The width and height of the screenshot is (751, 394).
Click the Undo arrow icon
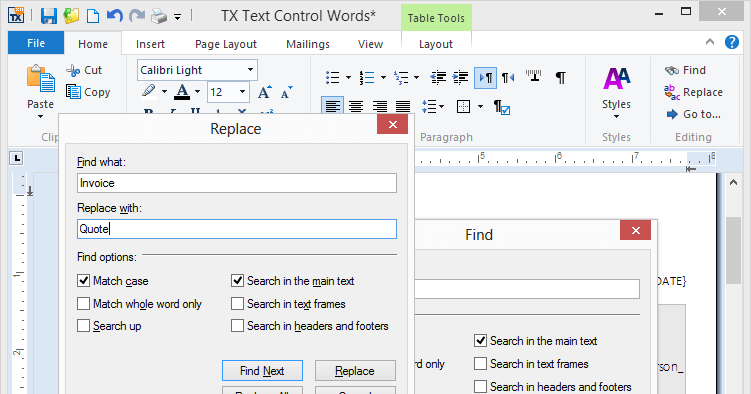[114, 16]
